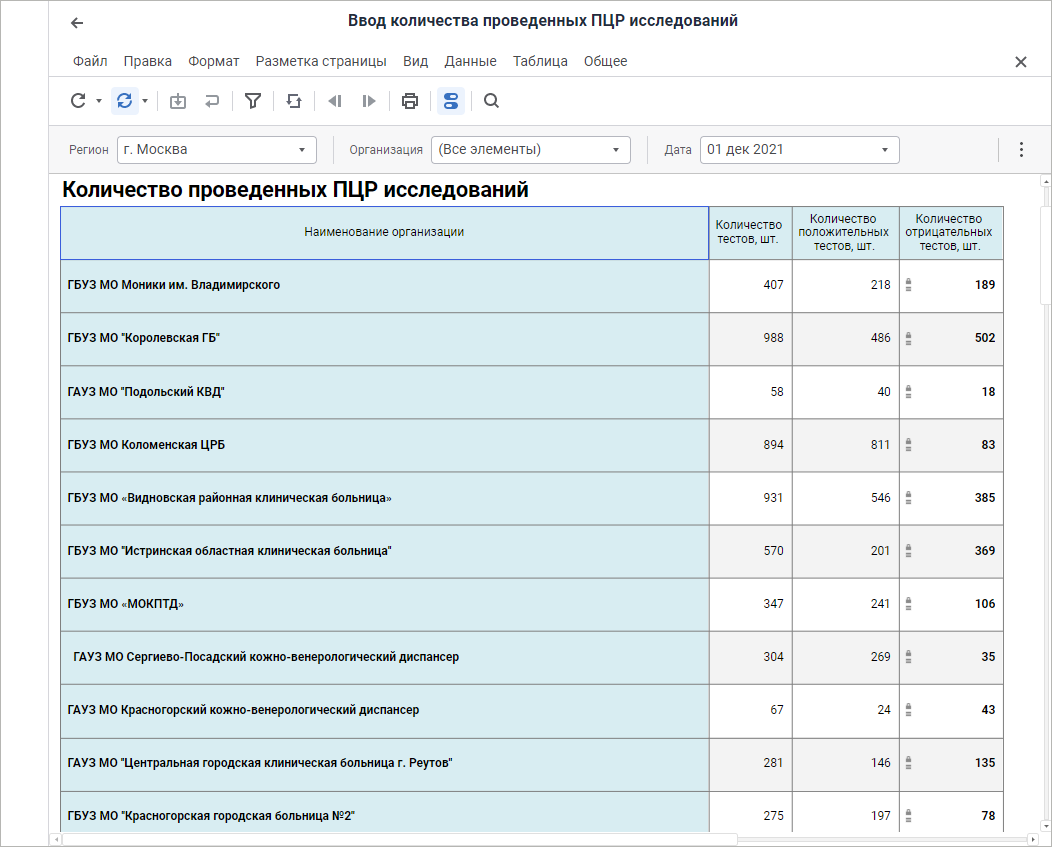The width and height of the screenshot is (1052, 847).
Task: Expand the Организация dropdown list
Action: click(x=530, y=150)
